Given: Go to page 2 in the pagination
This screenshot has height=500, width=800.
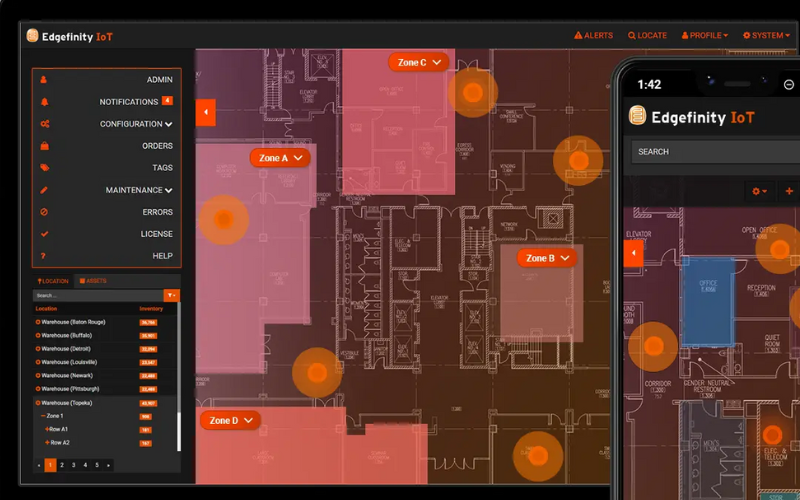Looking at the screenshot, I should click(x=62, y=465).
